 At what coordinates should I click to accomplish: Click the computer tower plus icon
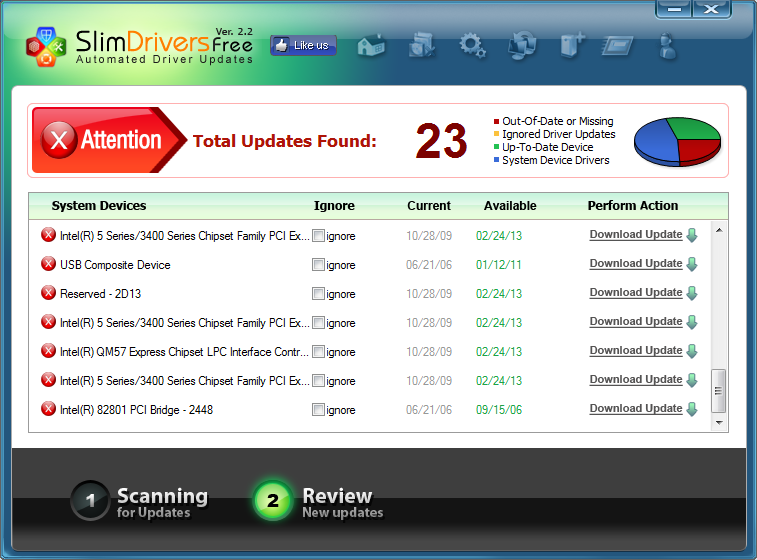(x=572, y=45)
